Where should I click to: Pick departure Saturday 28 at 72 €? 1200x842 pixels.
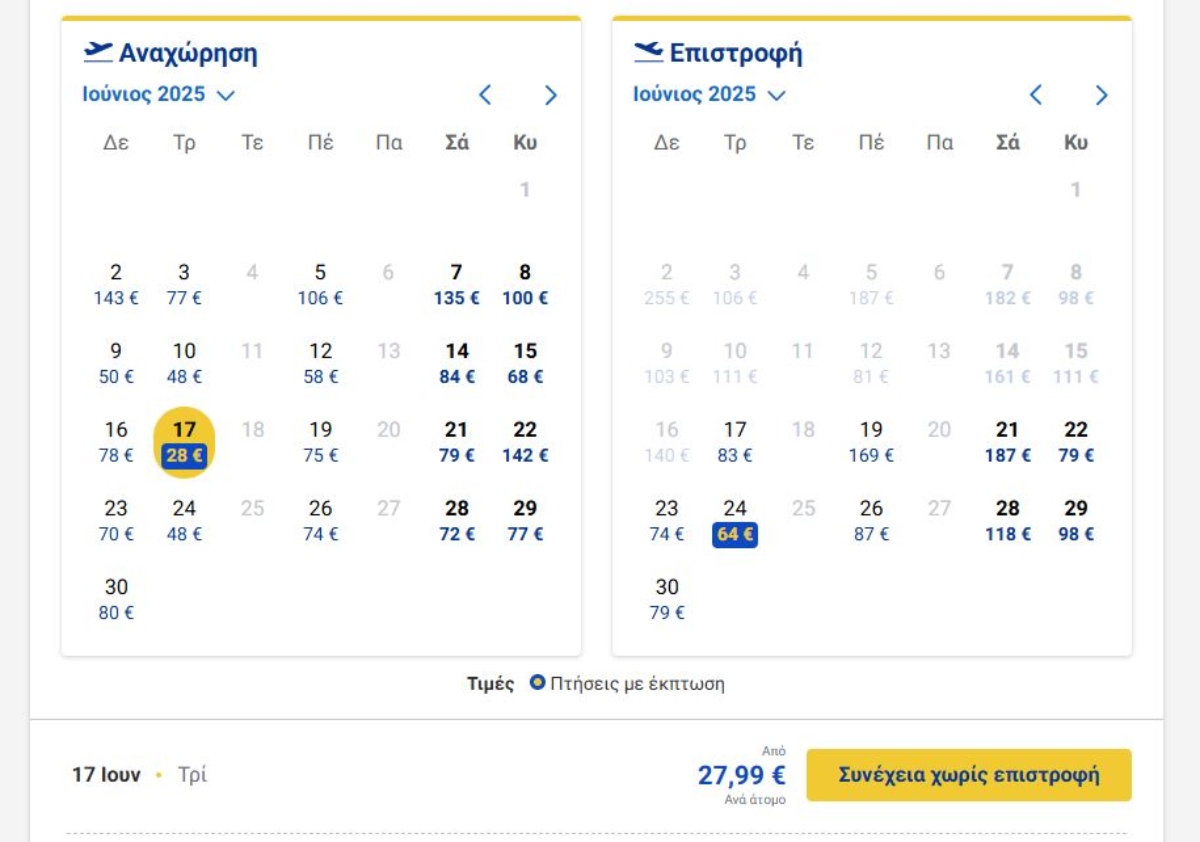click(457, 521)
